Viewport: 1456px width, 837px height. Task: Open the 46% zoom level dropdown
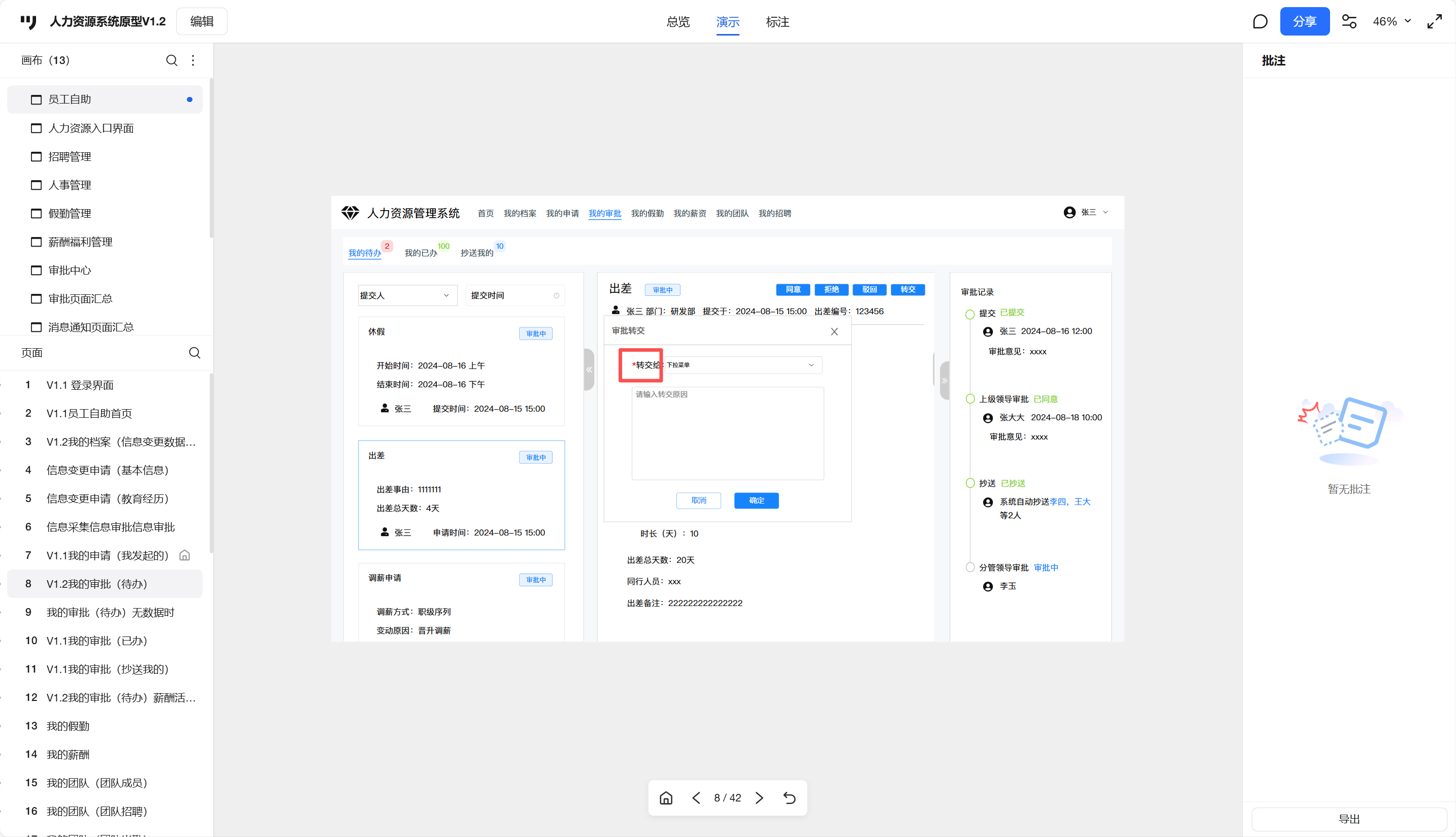[x=1392, y=22]
